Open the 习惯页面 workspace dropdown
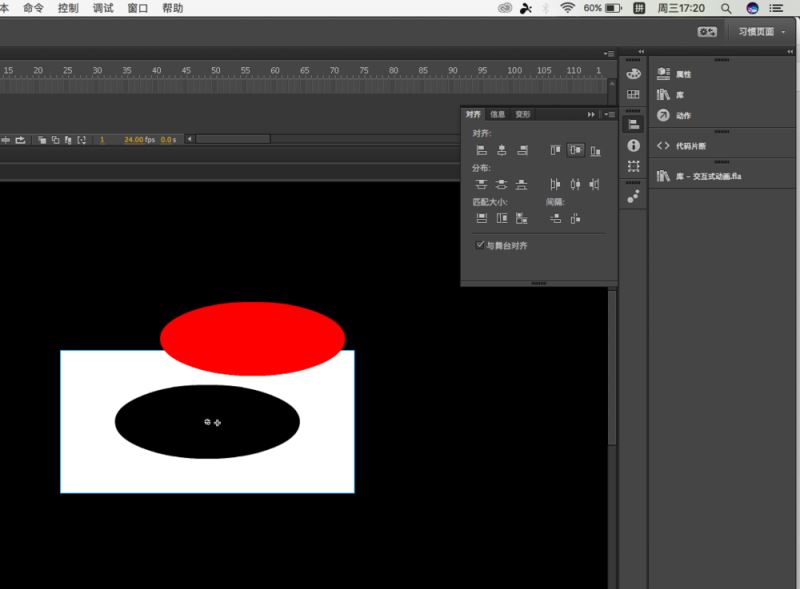800x589 pixels. pyautogui.click(x=762, y=32)
